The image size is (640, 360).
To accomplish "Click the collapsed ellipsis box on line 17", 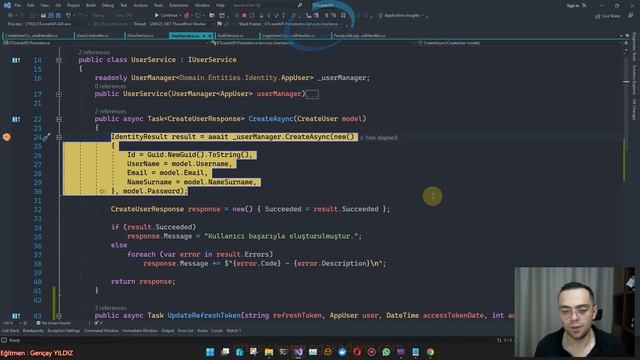I will point(312,94).
